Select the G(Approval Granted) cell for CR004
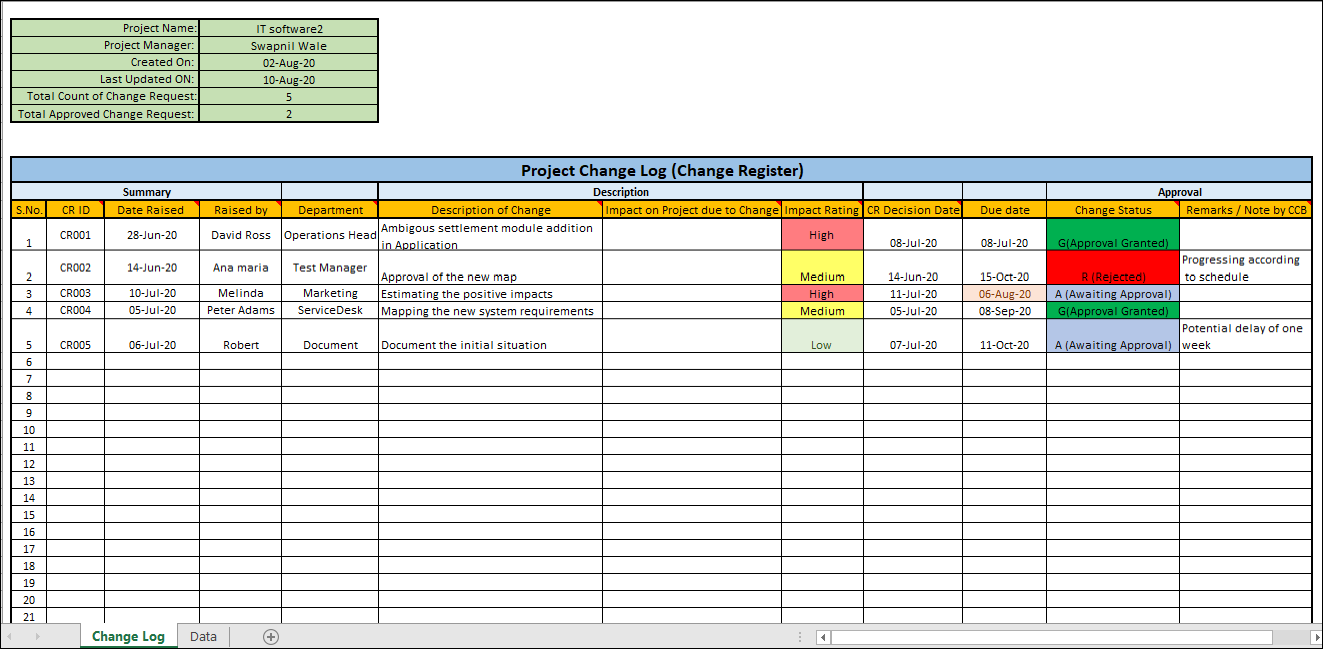The image size is (1323, 649). pyautogui.click(x=1113, y=310)
